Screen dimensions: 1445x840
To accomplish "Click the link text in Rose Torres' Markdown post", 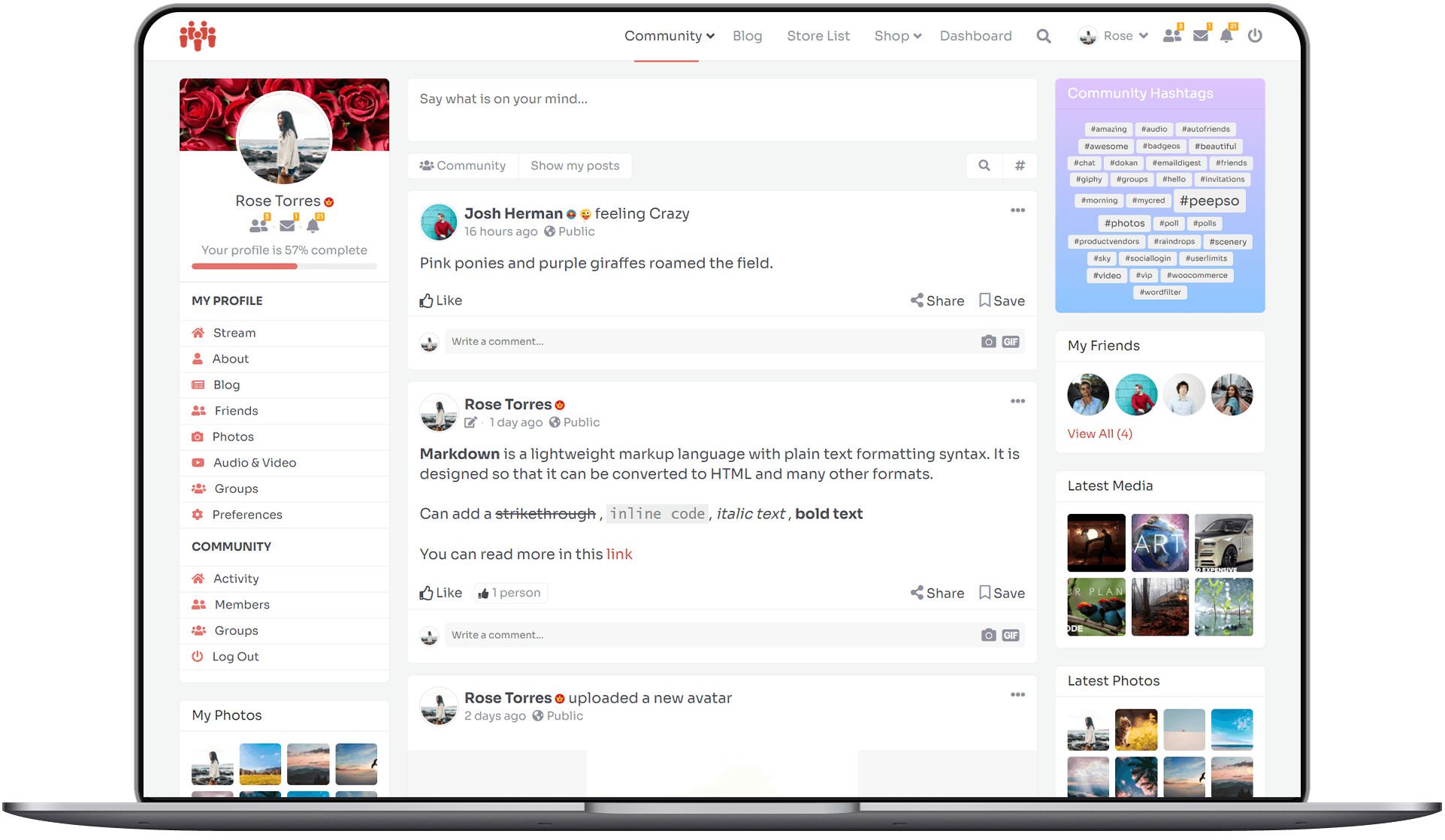I will pyautogui.click(x=619, y=554).
